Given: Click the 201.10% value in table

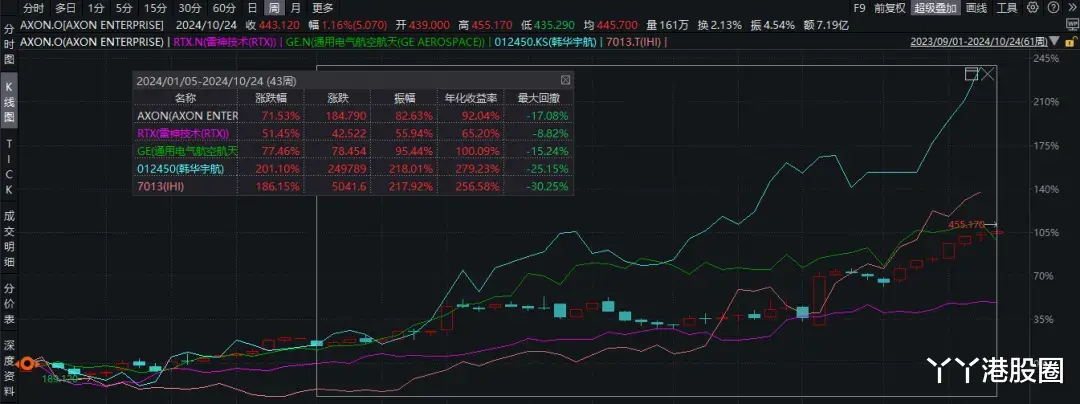Looking at the screenshot, I should coord(278,168).
